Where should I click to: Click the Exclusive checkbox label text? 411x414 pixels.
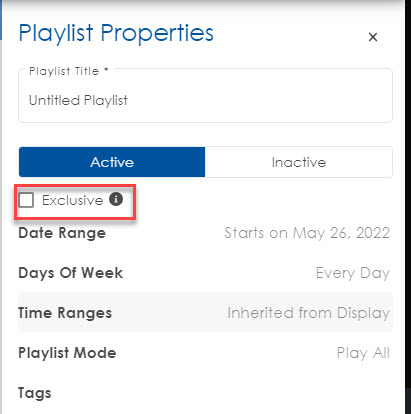[x=72, y=200]
